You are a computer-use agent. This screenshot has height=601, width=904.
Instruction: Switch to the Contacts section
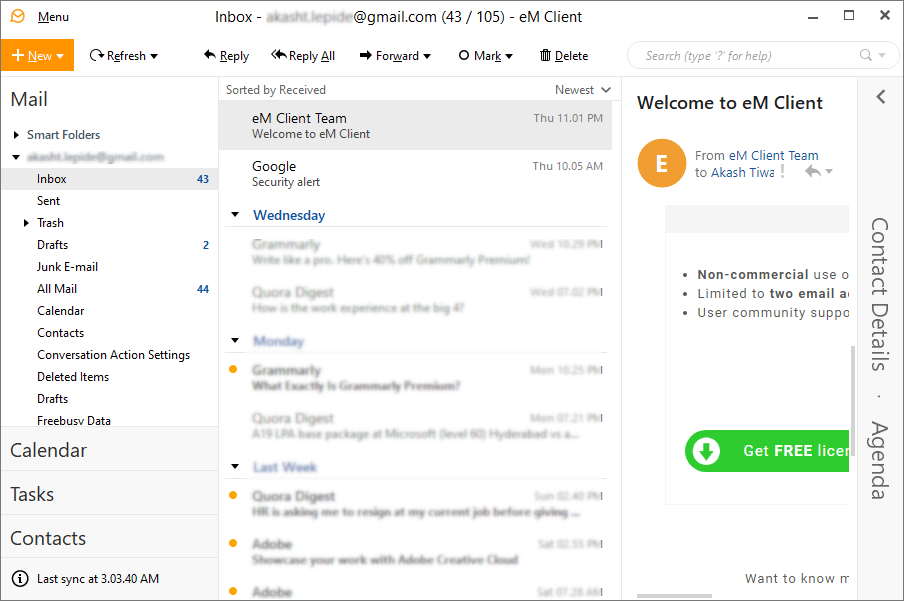click(110, 538)
